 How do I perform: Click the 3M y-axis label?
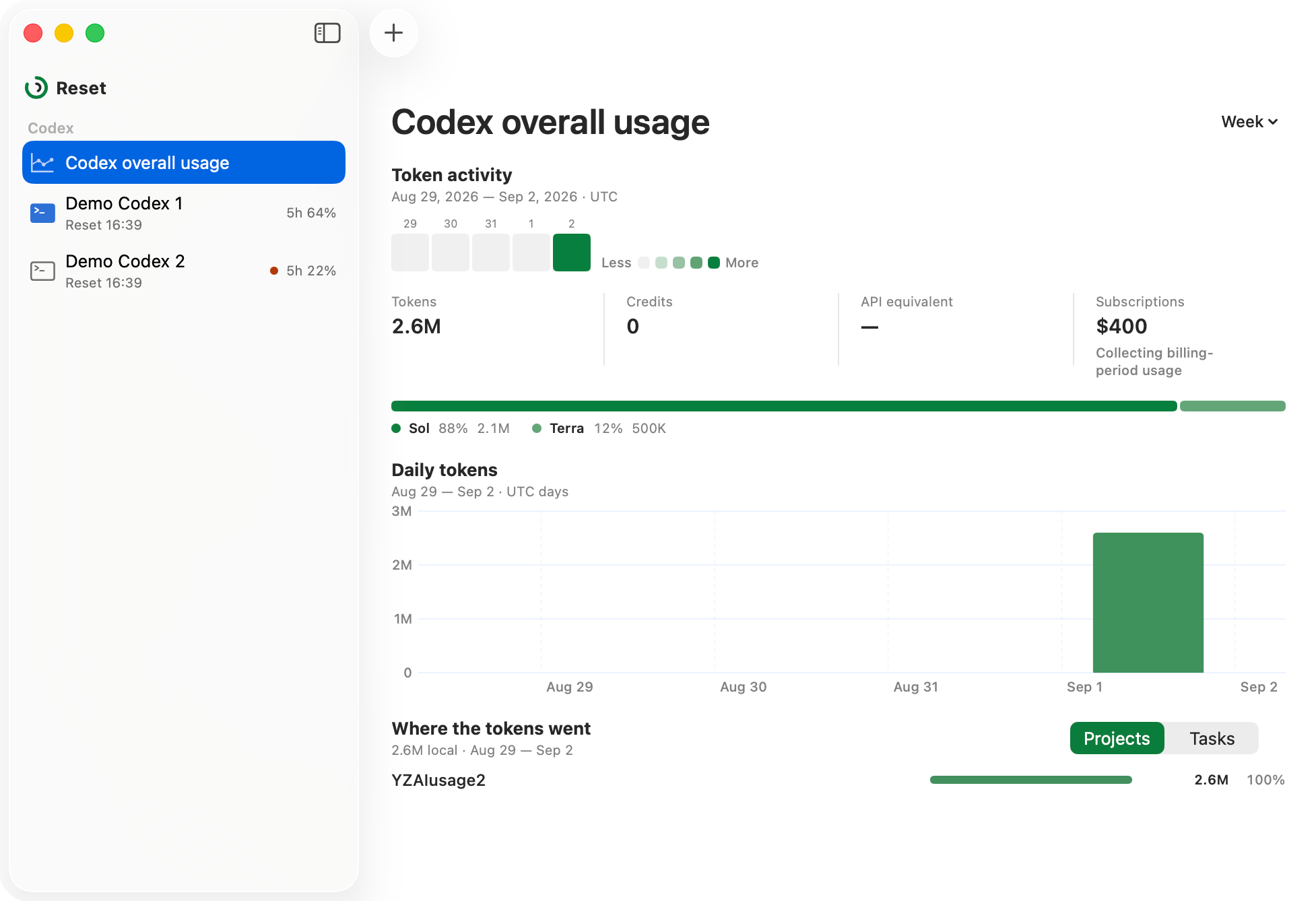click(x=401, y=511)
